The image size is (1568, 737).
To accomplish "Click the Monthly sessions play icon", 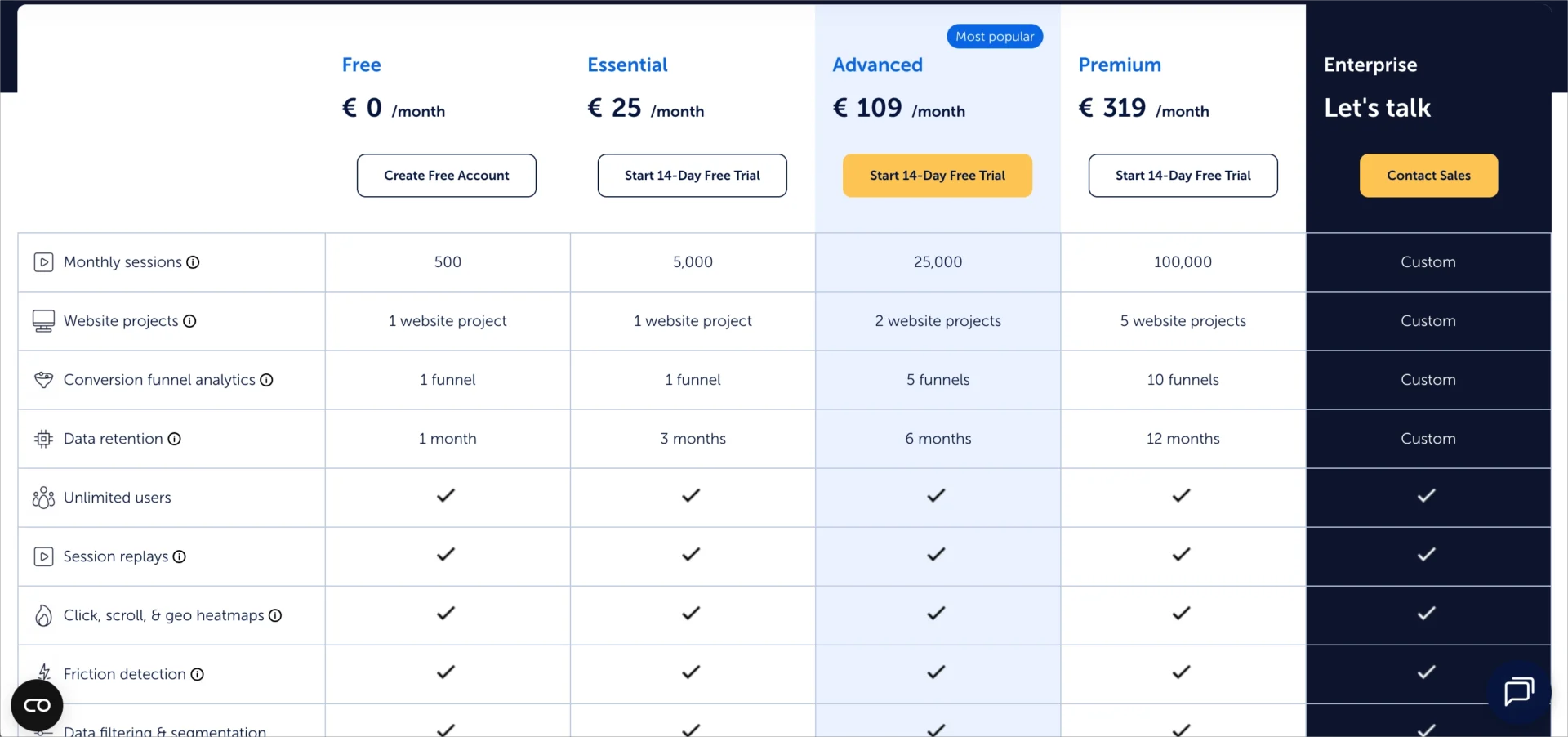I will (x=42, y=261).
